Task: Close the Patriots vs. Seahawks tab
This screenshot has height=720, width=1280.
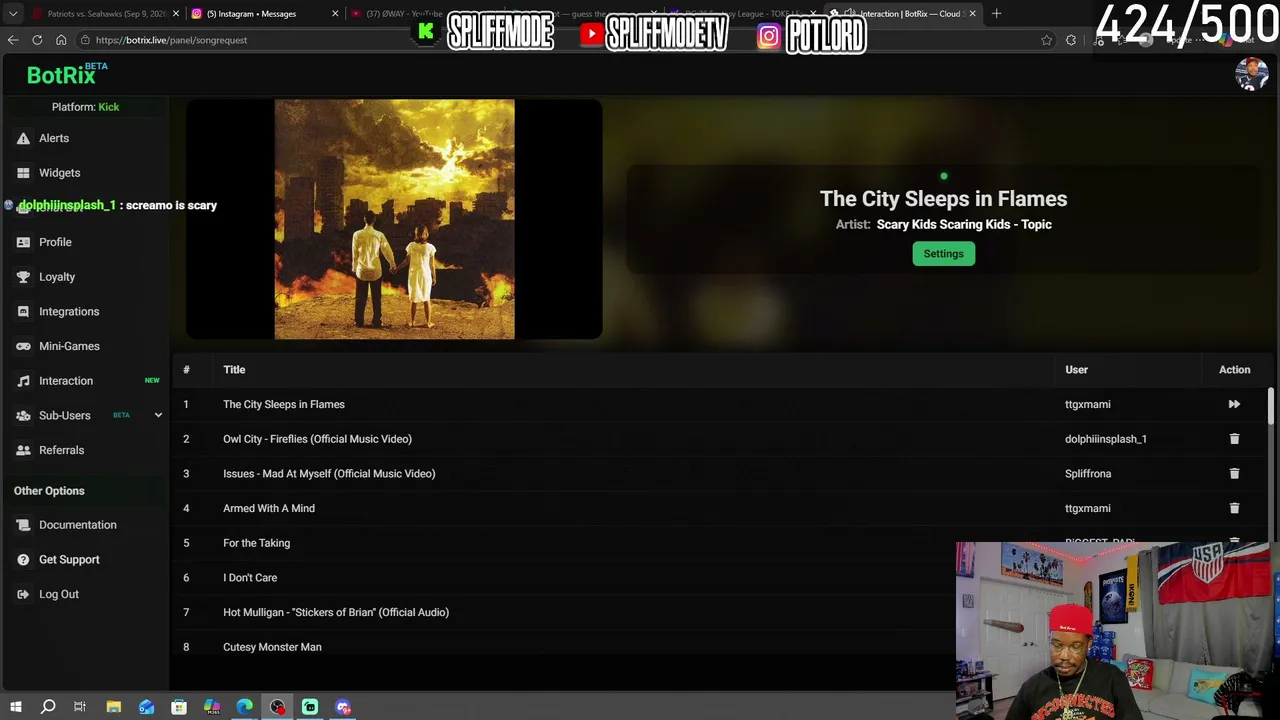Action: click(x=176, y=14)
